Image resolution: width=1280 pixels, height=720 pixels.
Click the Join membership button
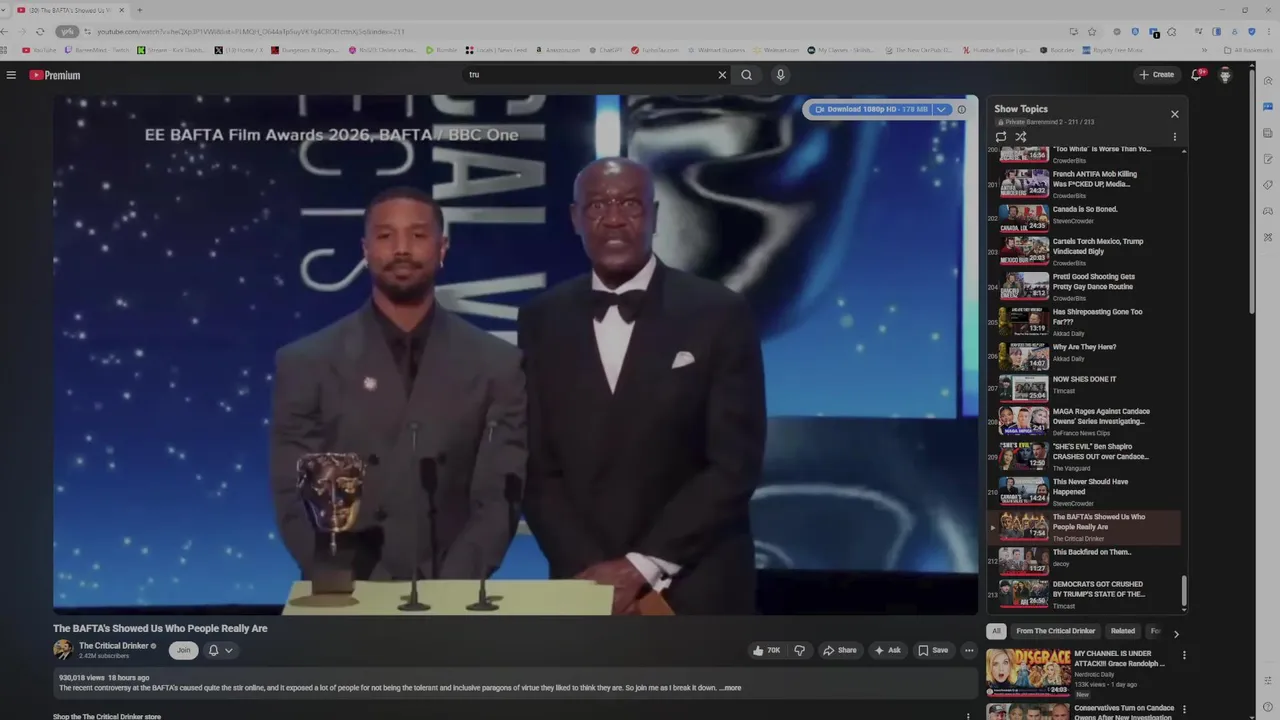[183, 650]
